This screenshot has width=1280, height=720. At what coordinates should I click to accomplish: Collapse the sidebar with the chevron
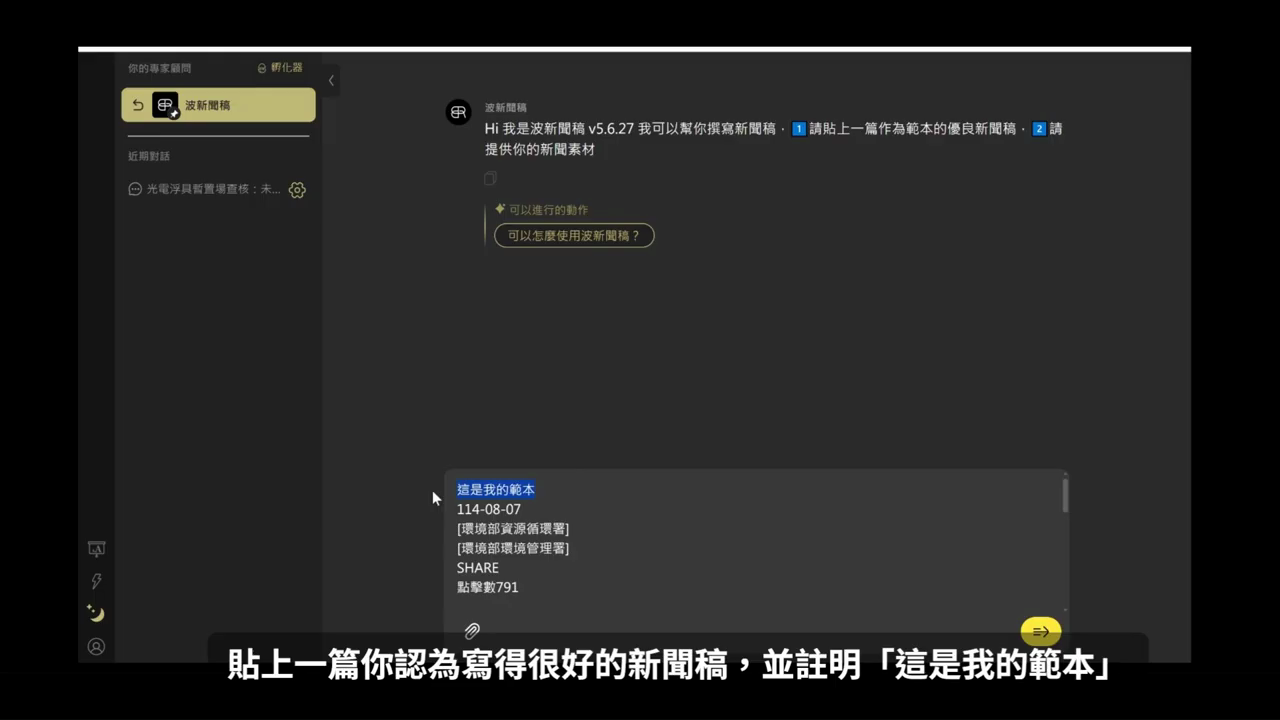(x=331, y=81)
